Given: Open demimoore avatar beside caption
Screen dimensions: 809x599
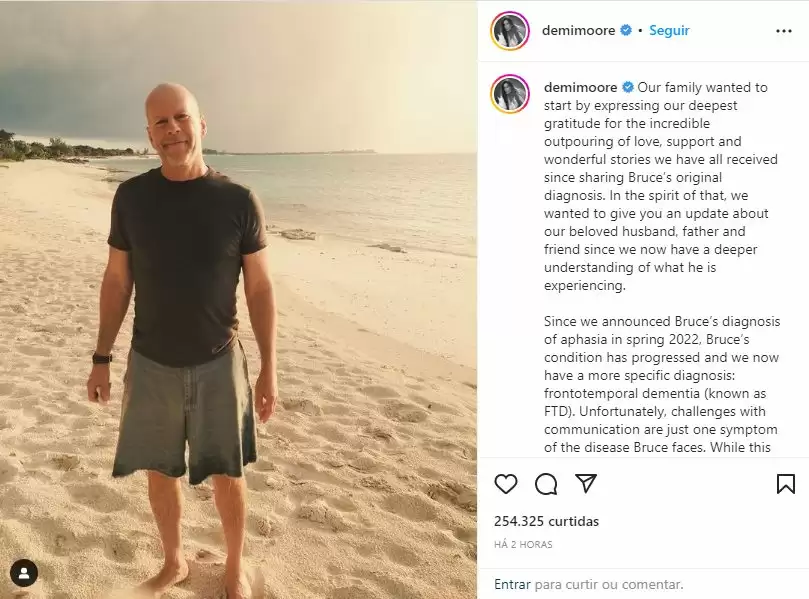Looking at the screenshot, I should 510,94.
